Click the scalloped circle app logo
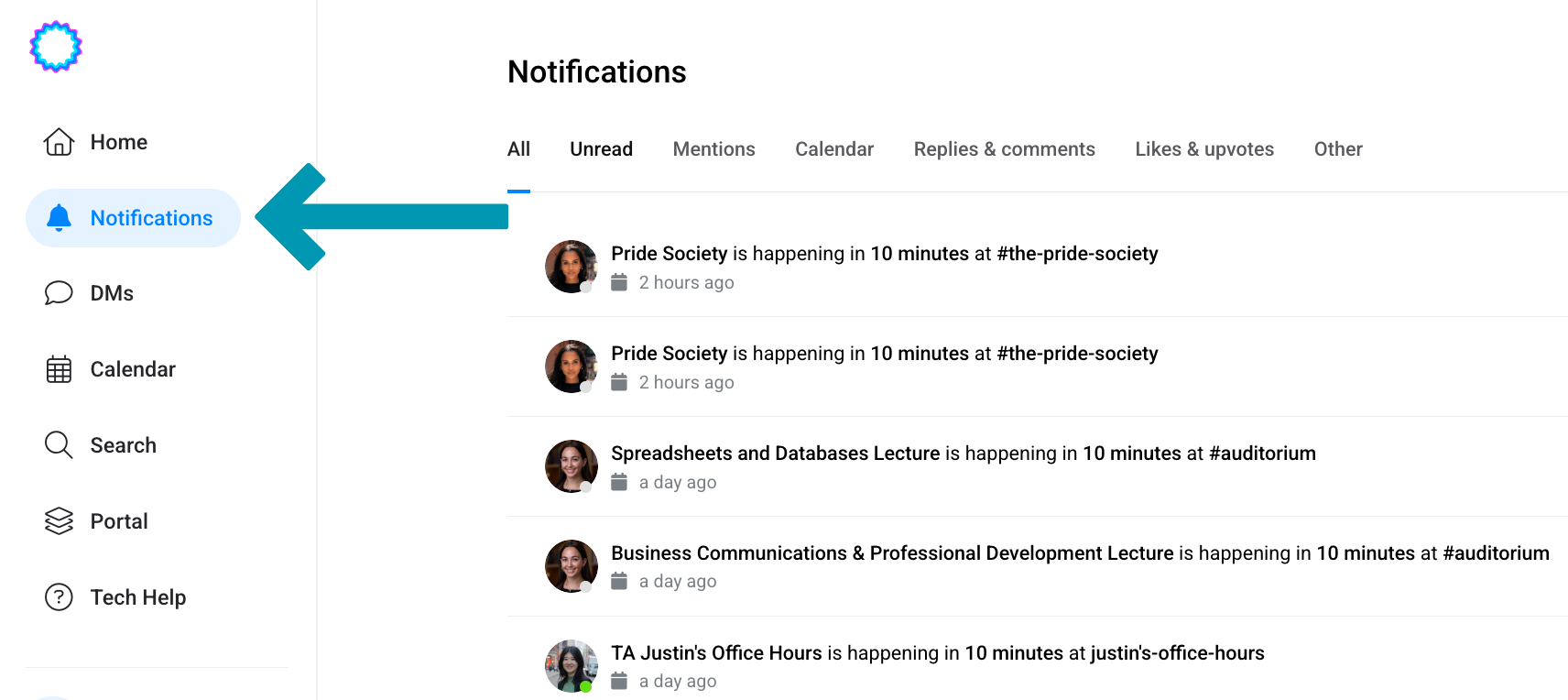The height and width of the screenshot is (700, 1568). tap(56, 47)
